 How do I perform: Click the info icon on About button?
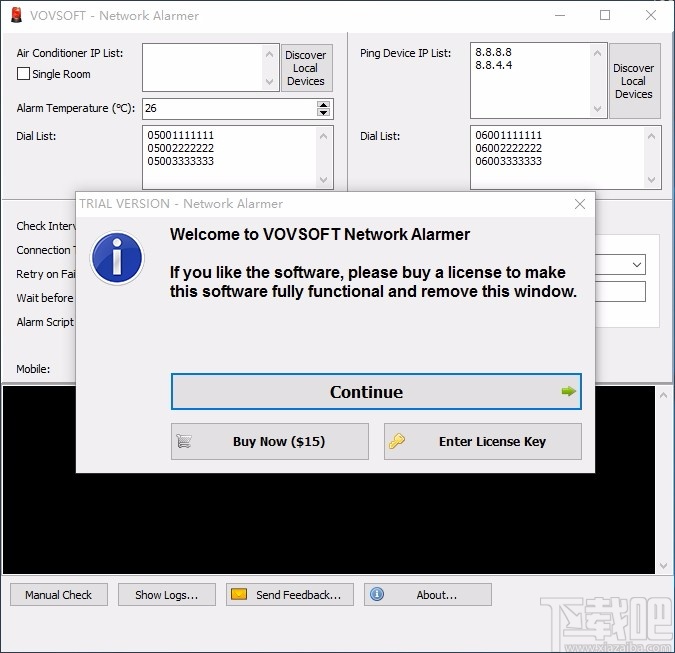click(x=377, y=594)
